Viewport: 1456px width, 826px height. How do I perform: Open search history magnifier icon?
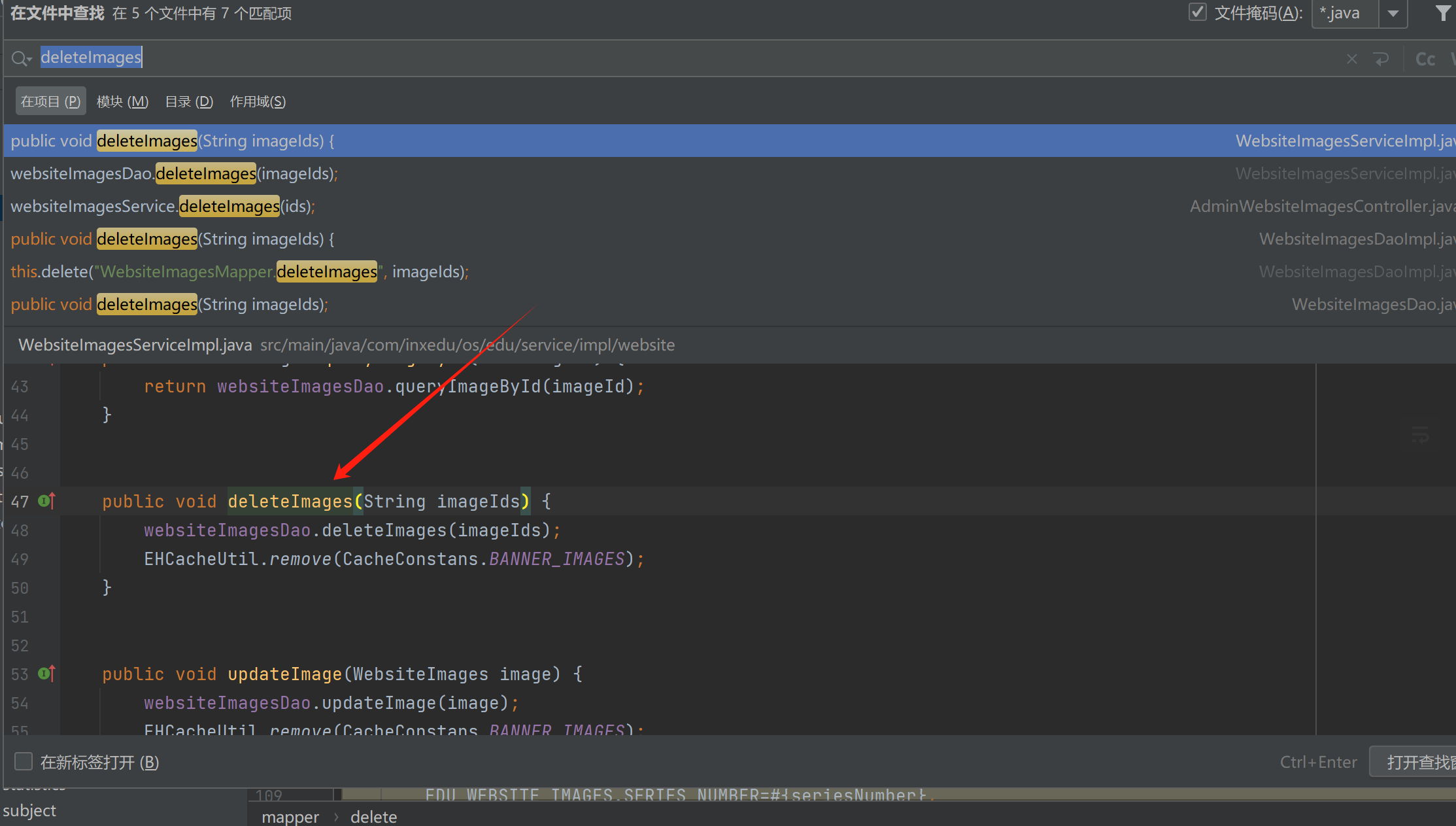[21, 58]
